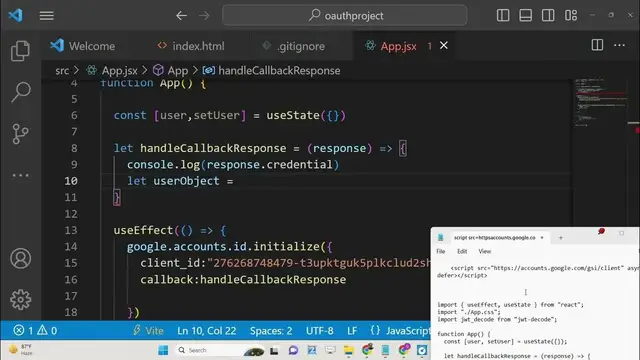Open the VS Code hamburger application menu

pyautogui.click(x=47, y=16)
